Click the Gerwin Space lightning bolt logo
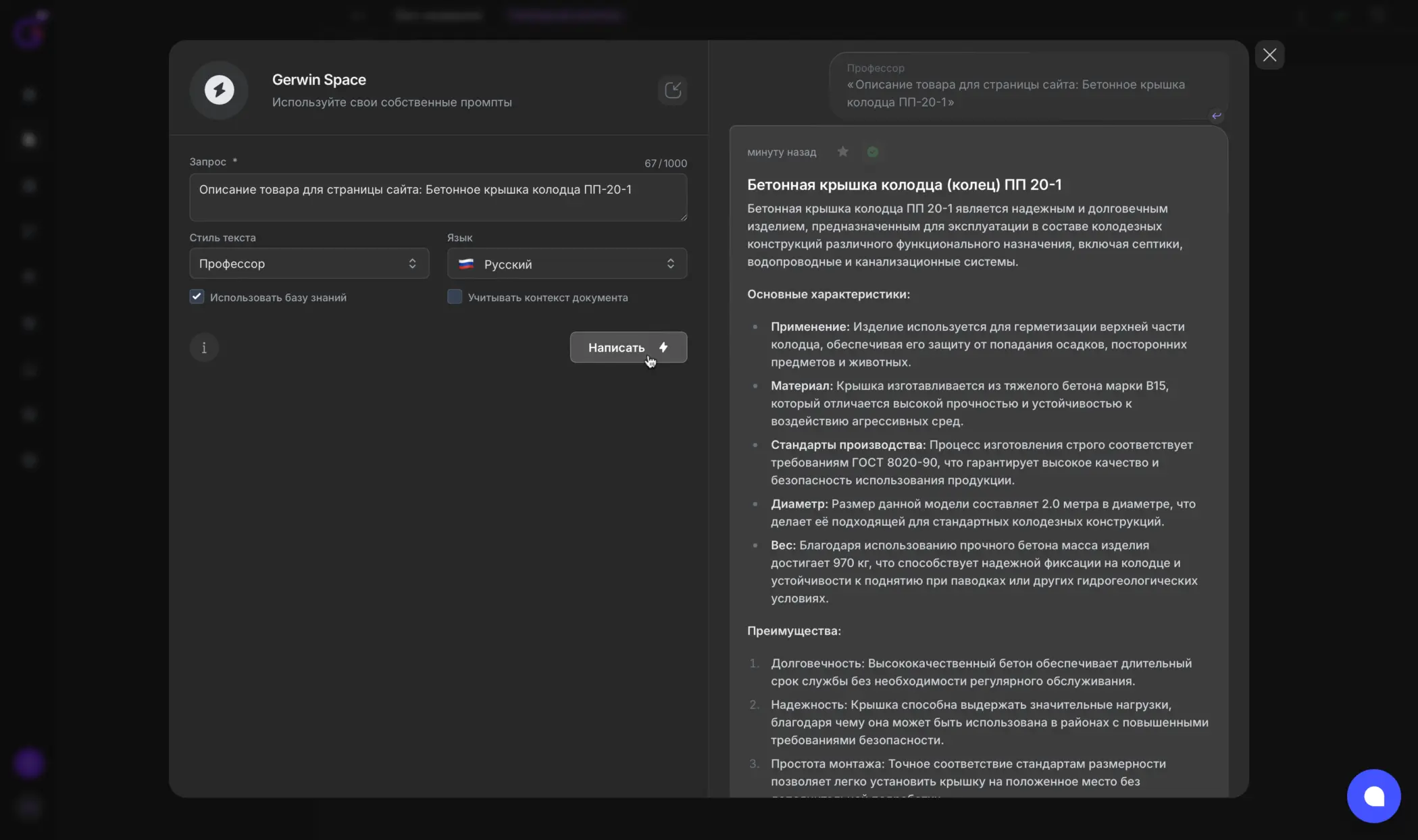The image size is (1418, 840). coord(219,90)
